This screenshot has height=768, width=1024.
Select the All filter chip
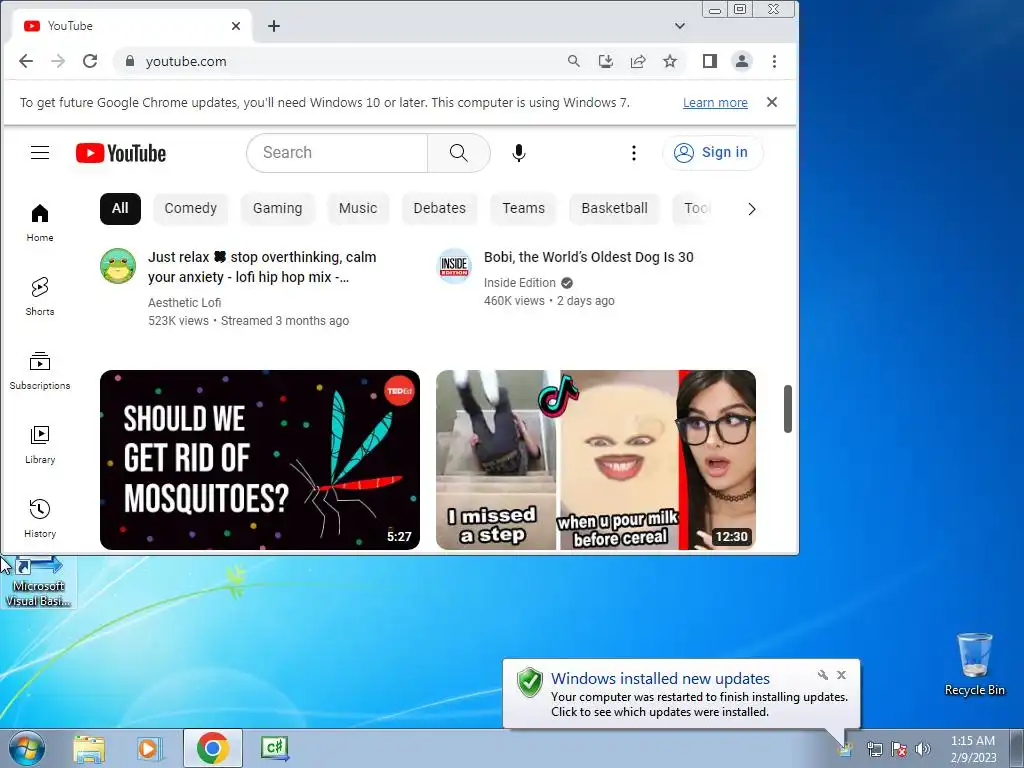120,208
